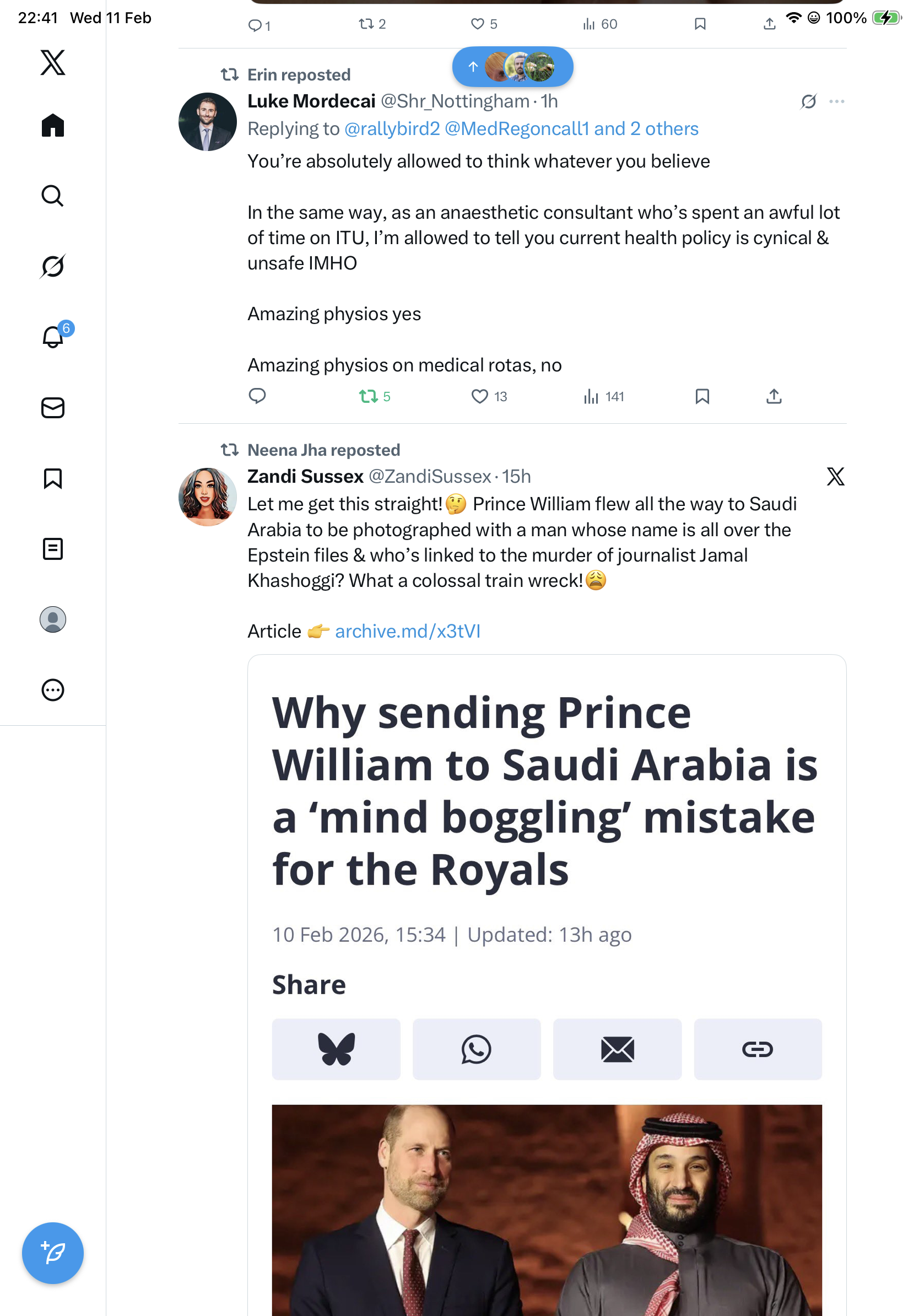
Task: Click the compose new post button
Action: 53,1253
